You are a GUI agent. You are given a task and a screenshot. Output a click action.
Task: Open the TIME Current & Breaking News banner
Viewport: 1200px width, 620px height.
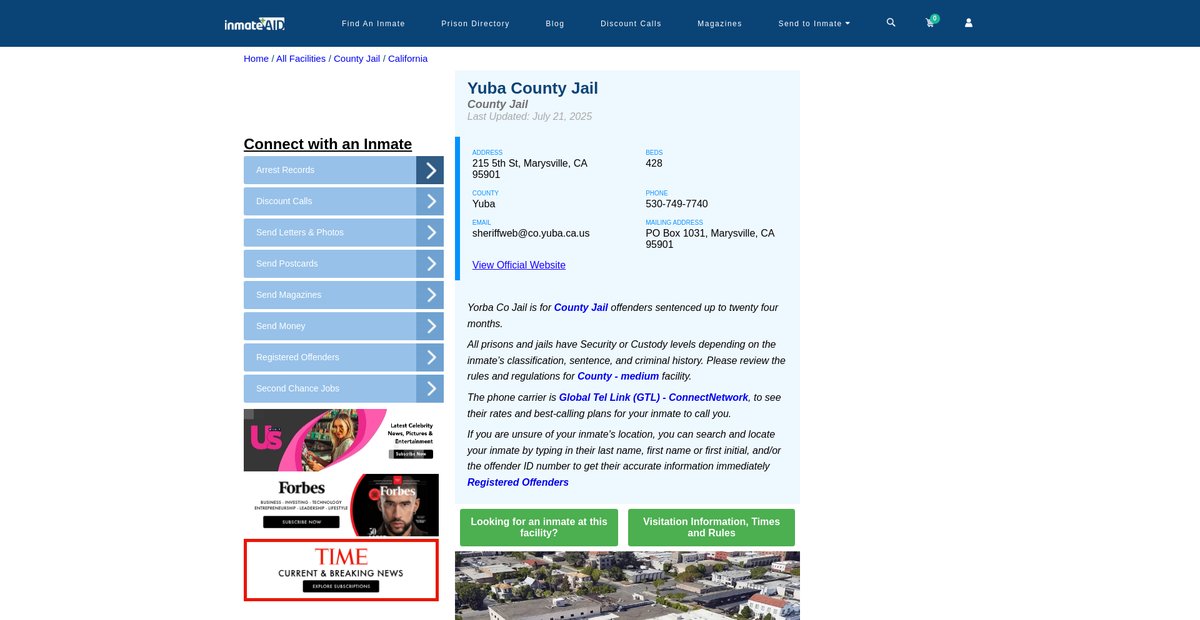[x=341, y=570]
